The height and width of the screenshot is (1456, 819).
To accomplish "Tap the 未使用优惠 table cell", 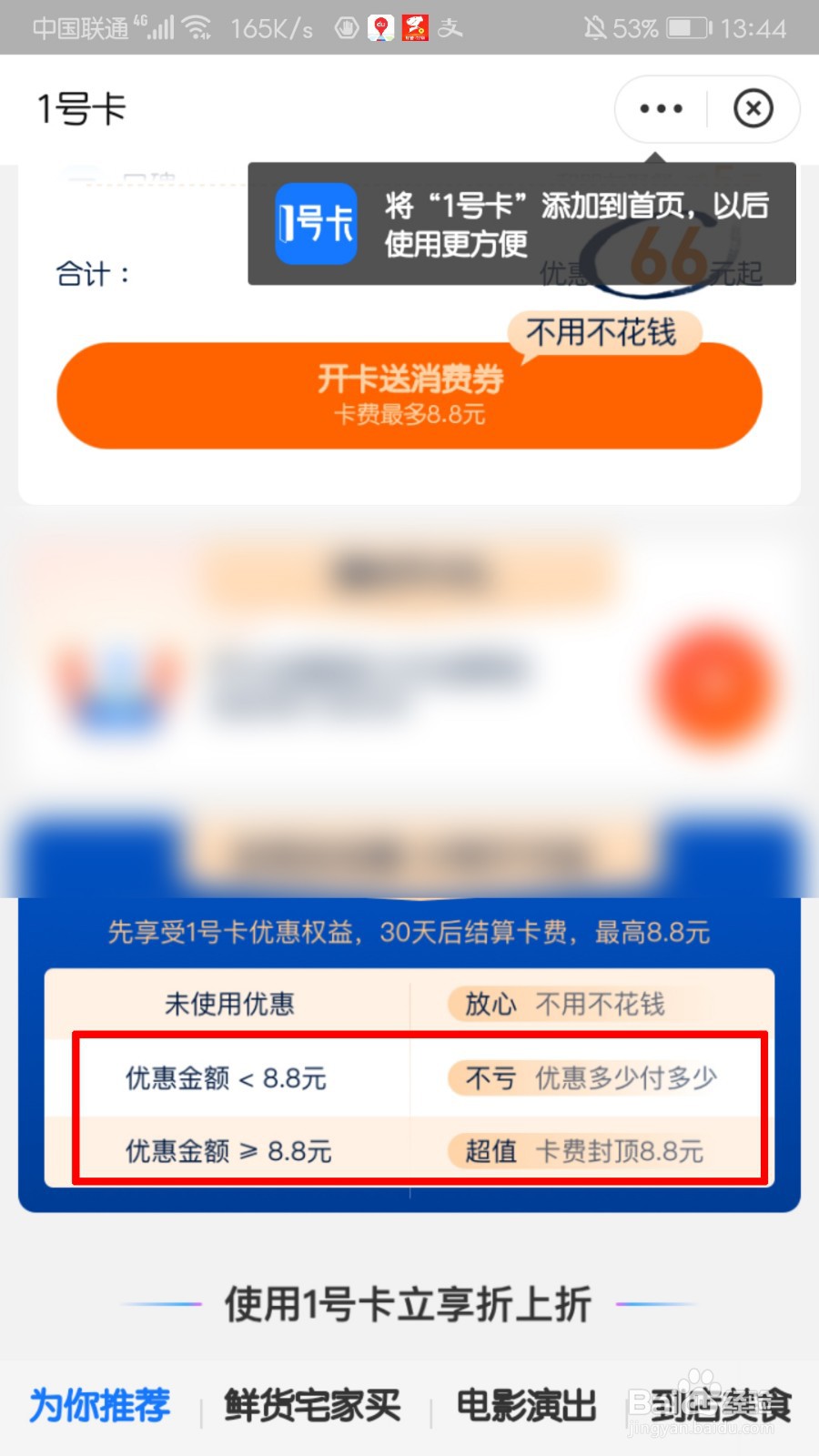I will (229, 1005).
